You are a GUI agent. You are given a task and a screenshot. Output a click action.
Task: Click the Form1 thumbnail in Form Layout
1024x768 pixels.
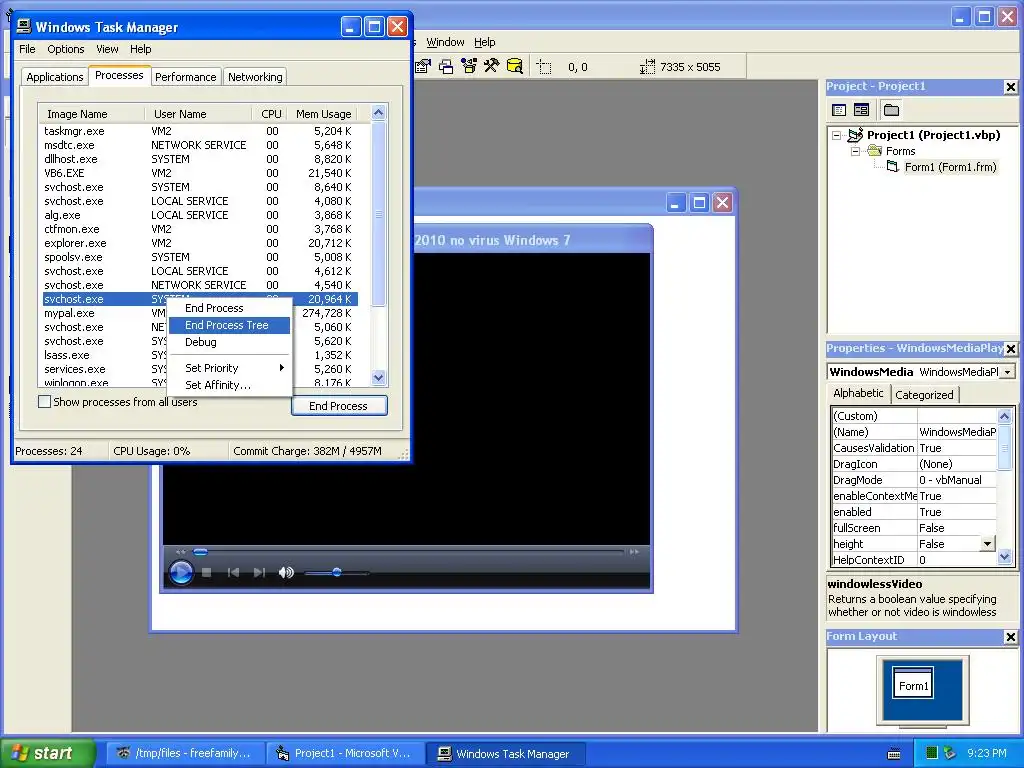pyautogui.click(x=913, y=684)
